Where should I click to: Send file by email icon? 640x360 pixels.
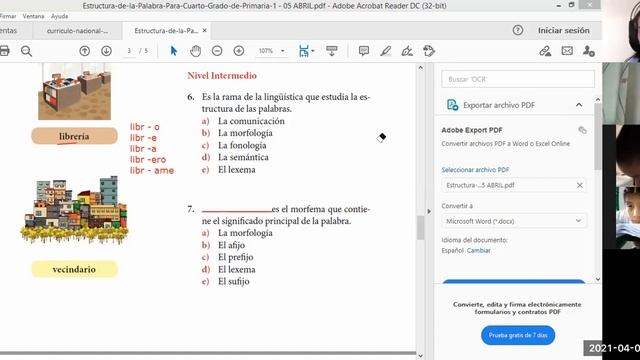pyautogui.click(x=567, y=51)
